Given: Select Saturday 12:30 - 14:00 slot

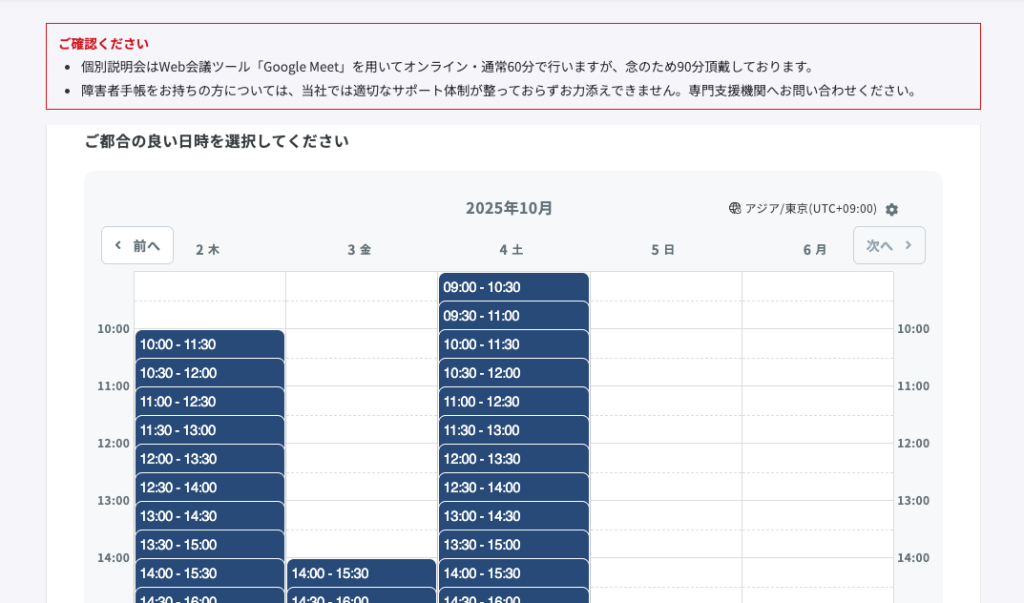Looking at the screenshot, I should tap(513, 488).
